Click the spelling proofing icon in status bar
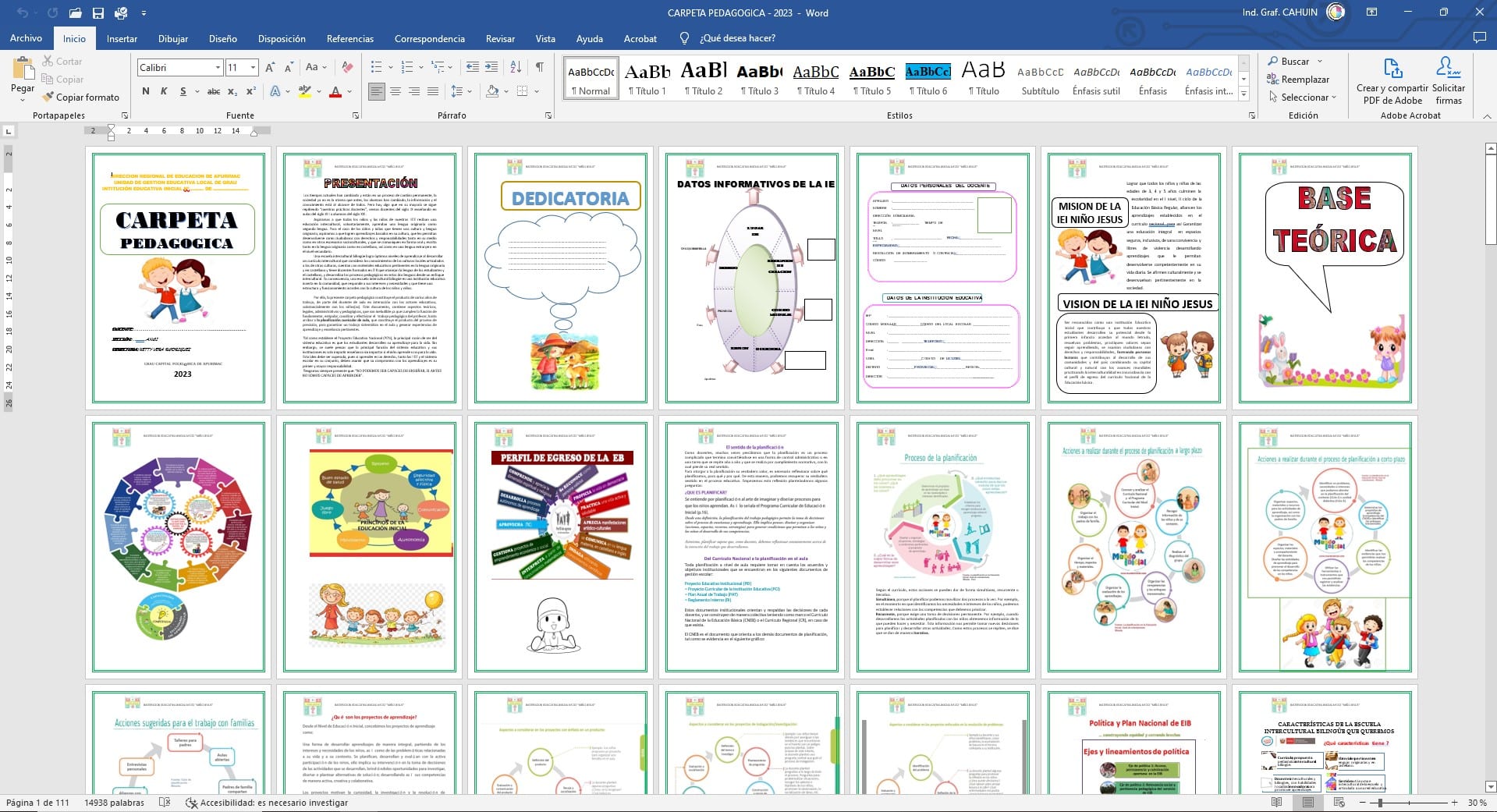The image size is (1497, 812). click(x=165, y=803)
